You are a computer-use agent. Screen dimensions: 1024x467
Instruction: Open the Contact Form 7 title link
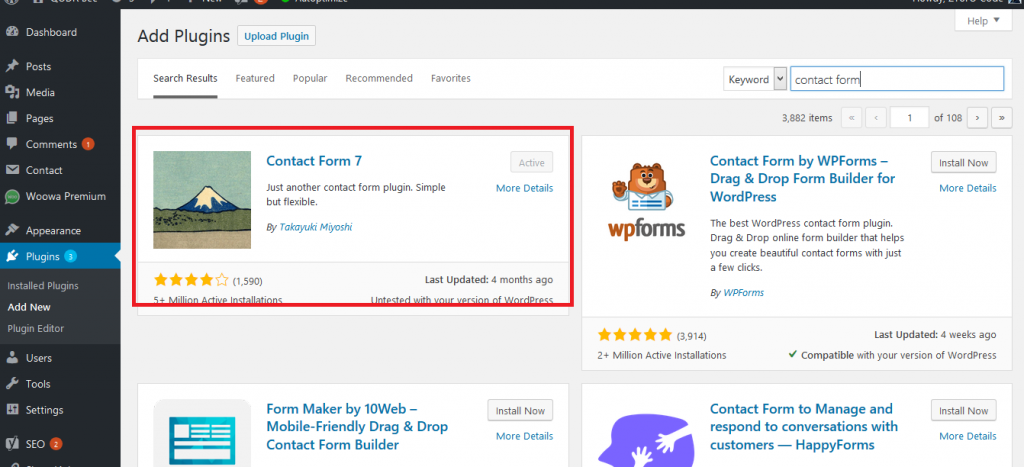click(314, 161)
